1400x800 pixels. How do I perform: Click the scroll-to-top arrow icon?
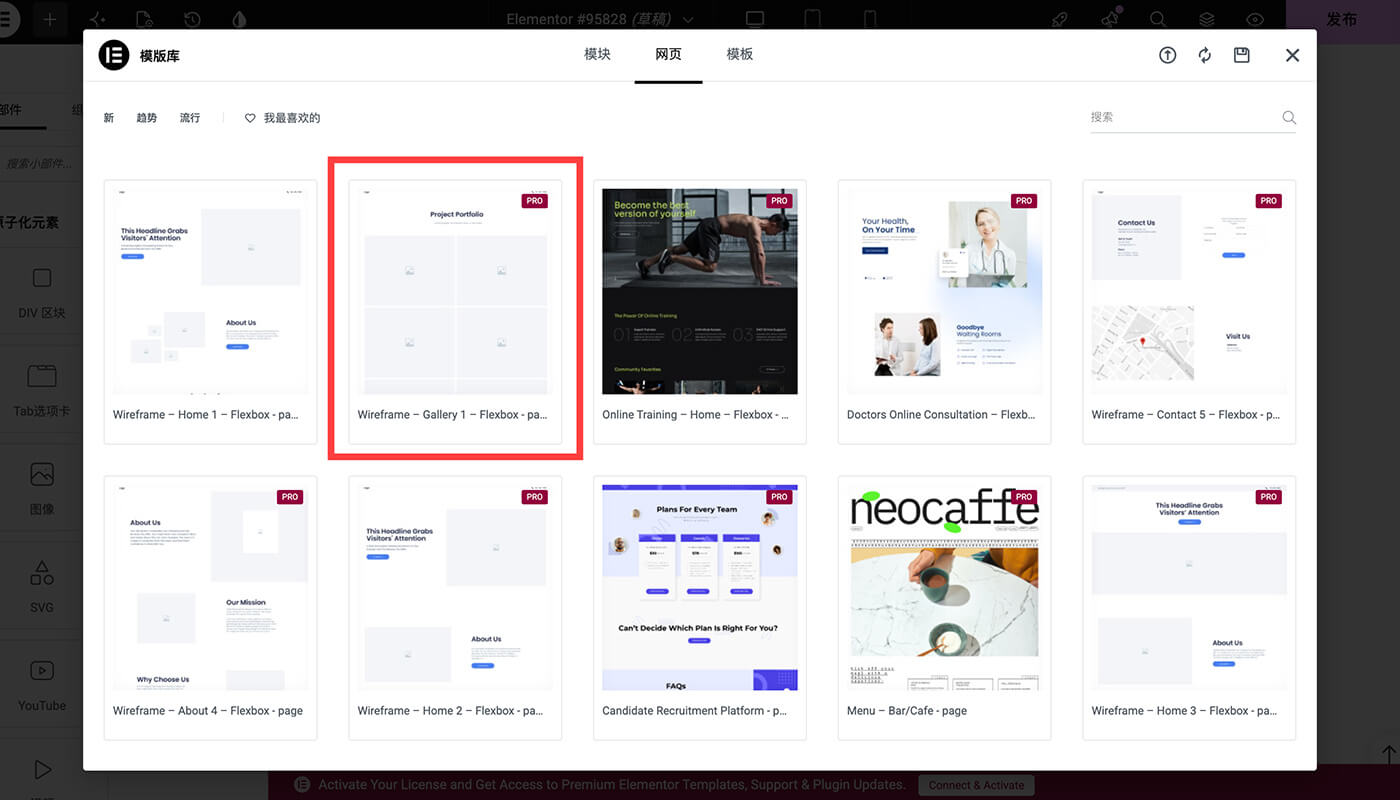[1388, 752]
